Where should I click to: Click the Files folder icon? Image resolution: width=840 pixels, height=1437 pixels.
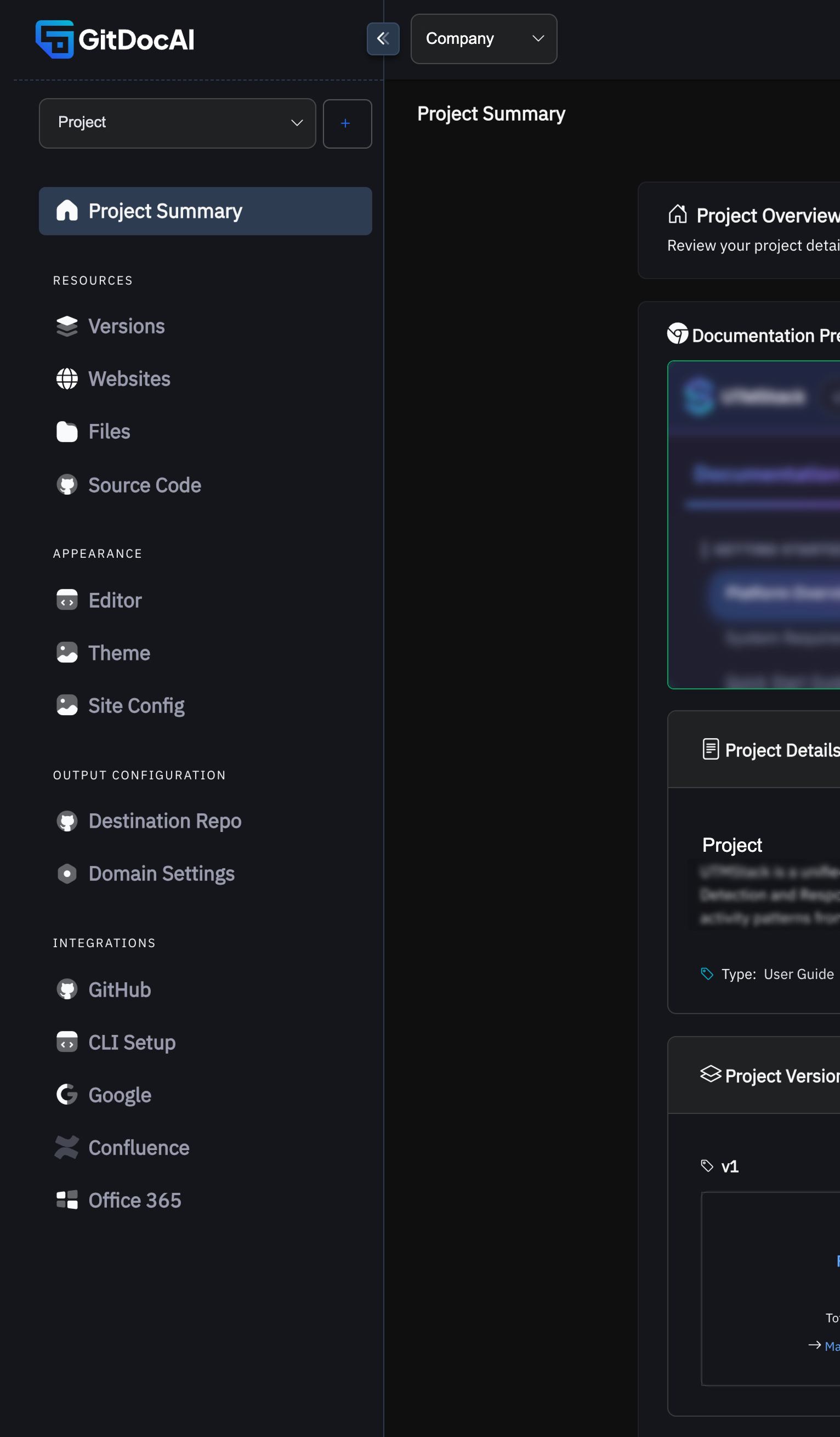coord(67,432)
